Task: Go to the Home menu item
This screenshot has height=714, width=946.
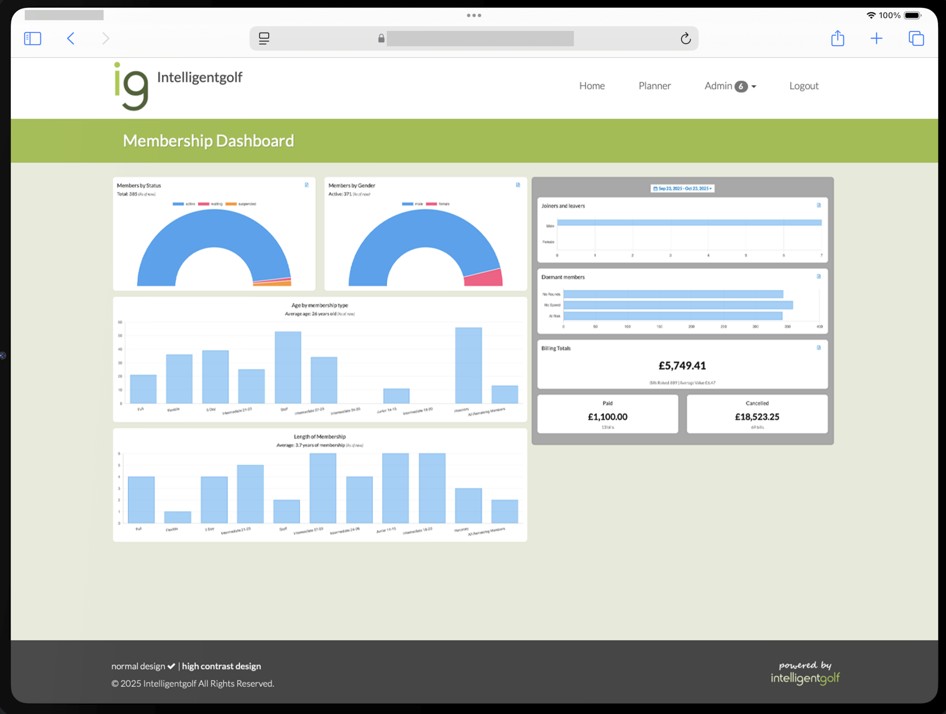Action: tap(591, 86)
